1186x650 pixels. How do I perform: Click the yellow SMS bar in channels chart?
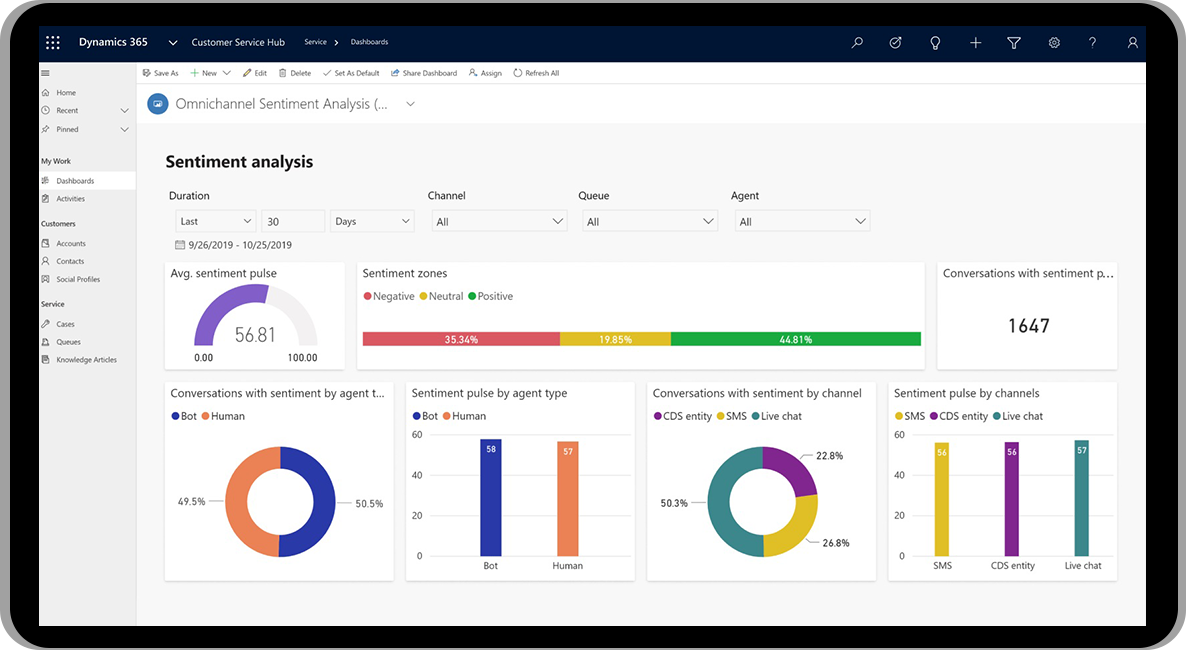(x=942, y=499)
